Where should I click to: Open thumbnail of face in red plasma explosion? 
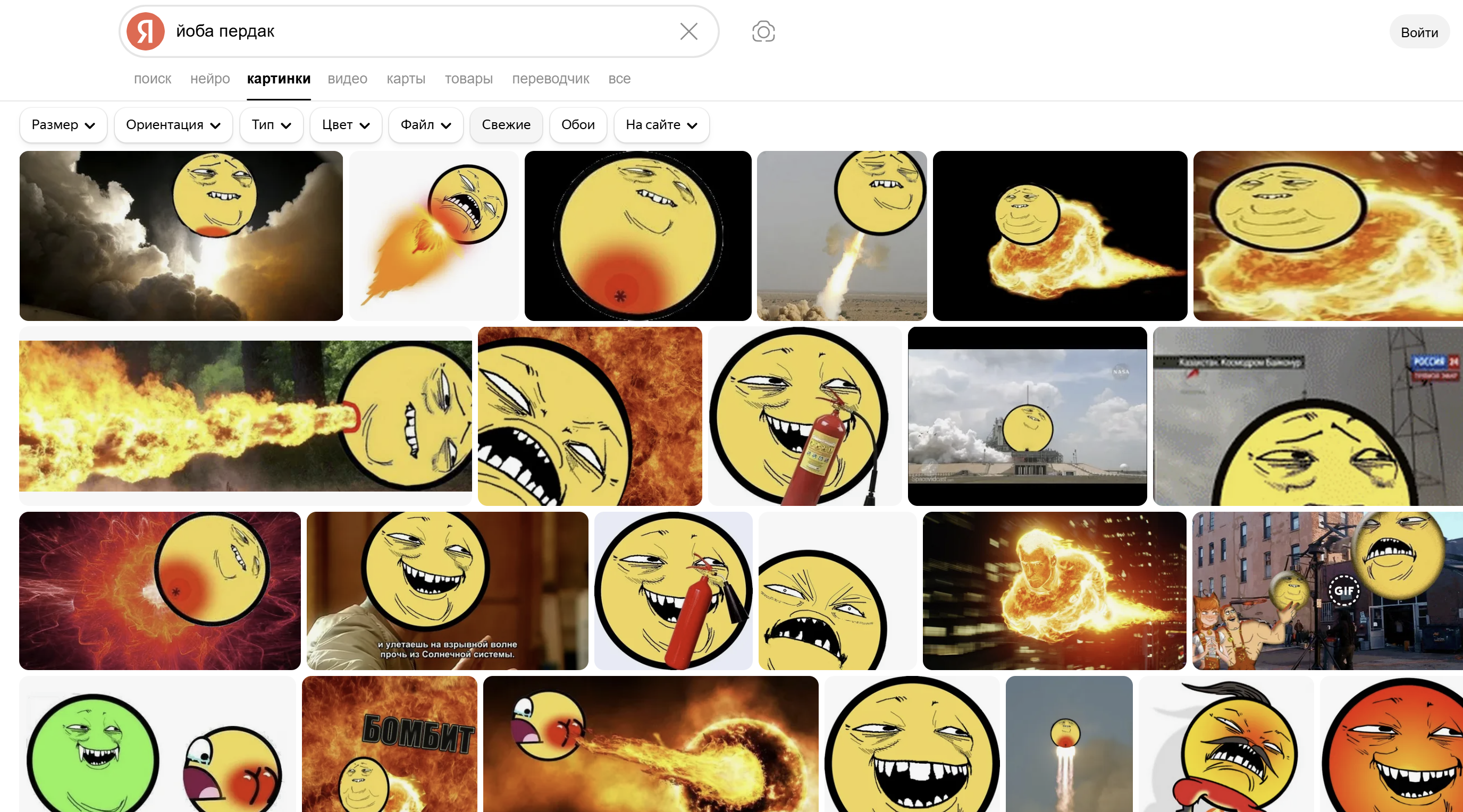pyautogui.click(x=159, y=590)
